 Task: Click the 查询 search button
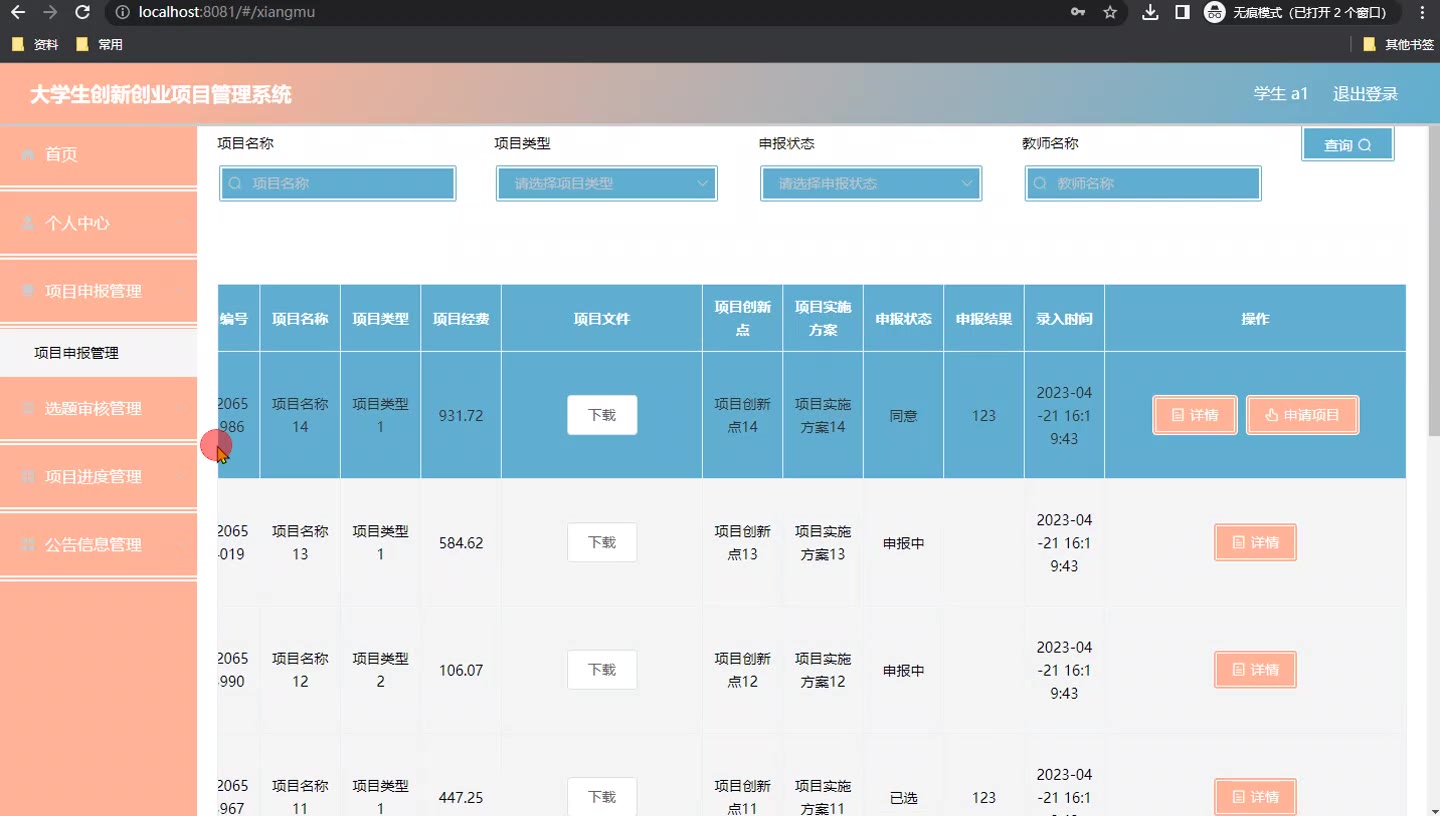1347,145
